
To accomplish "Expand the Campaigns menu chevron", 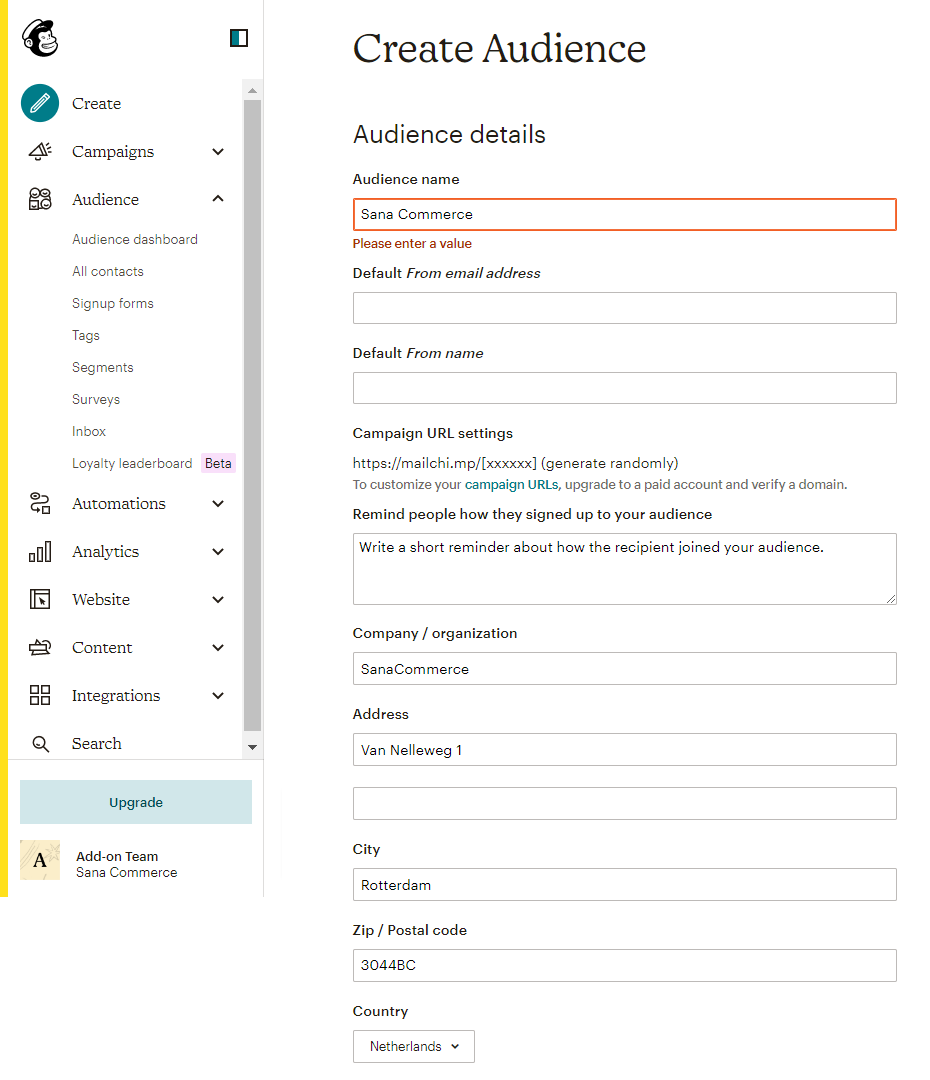I will (x=218, y=152).
